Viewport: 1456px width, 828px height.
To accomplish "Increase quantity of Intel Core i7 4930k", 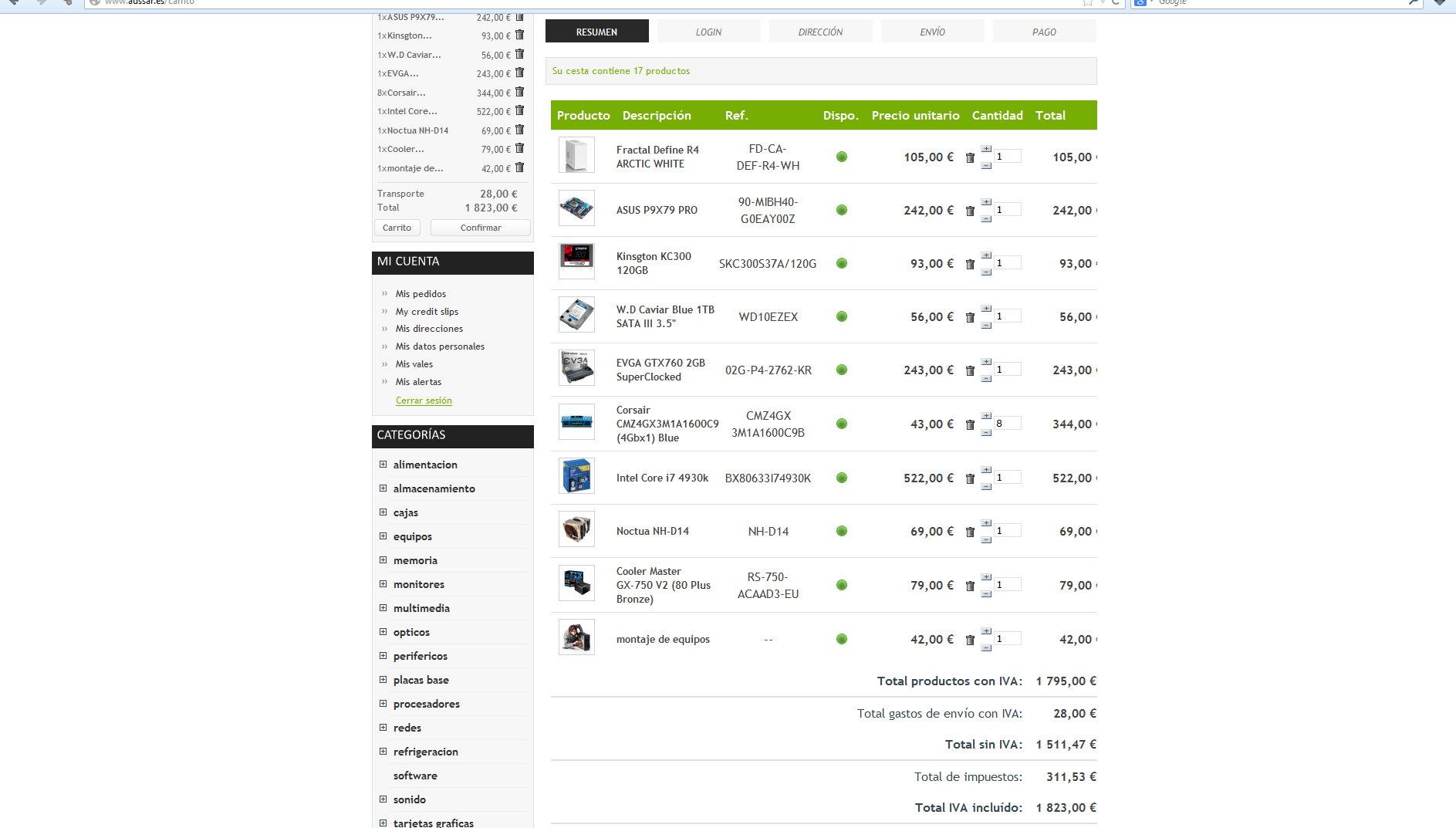I will (x=986, y=470).
